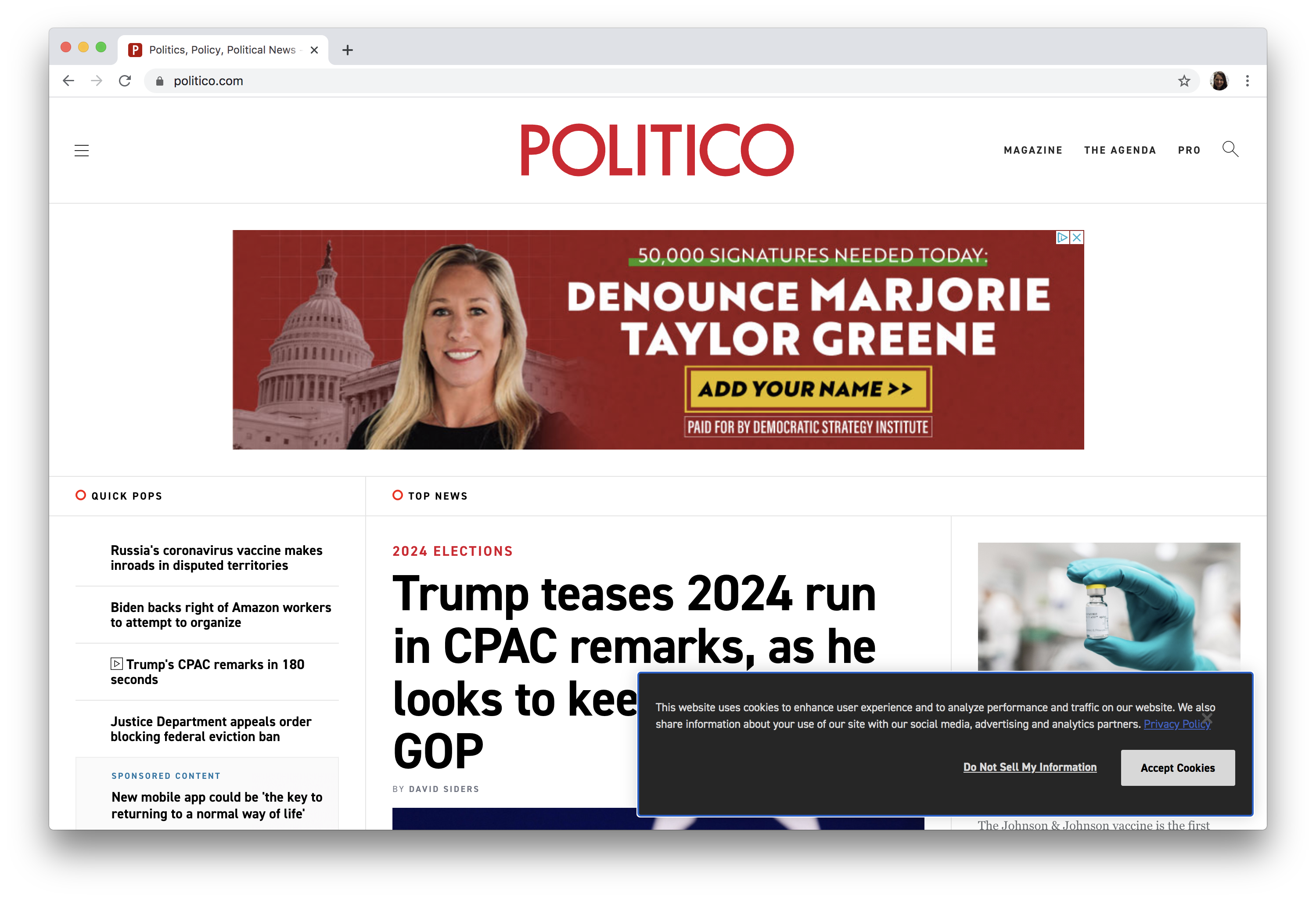Open the hamburger menu icon
1316x900 pixels.
(82, 150)
